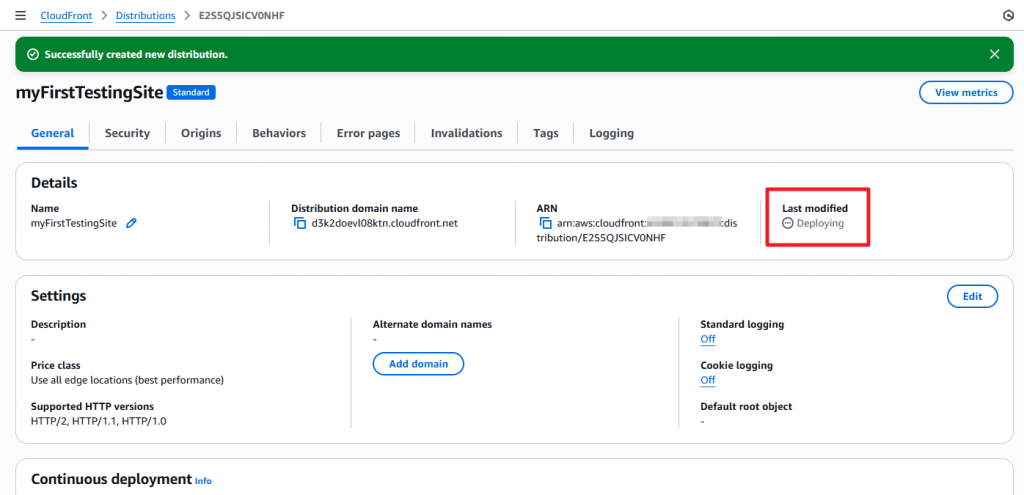Image resolution: width=1024 pixels, height=495 pixels.
Task: Go to the Invalidations tab
Action: pyautogui.click(x=466, y=133)
